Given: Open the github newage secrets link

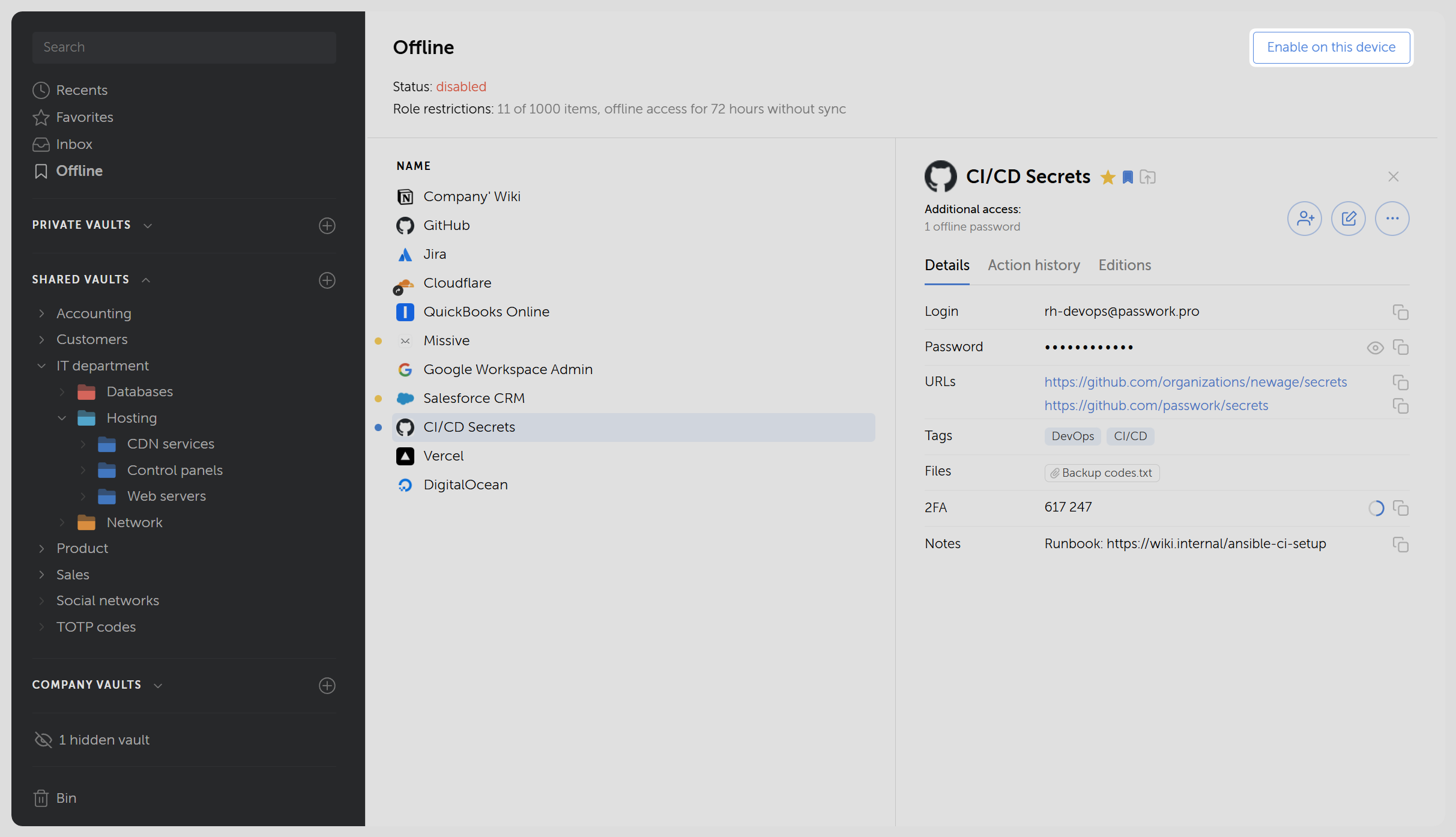Looking at the screenshot, I should coord(1195,382).
